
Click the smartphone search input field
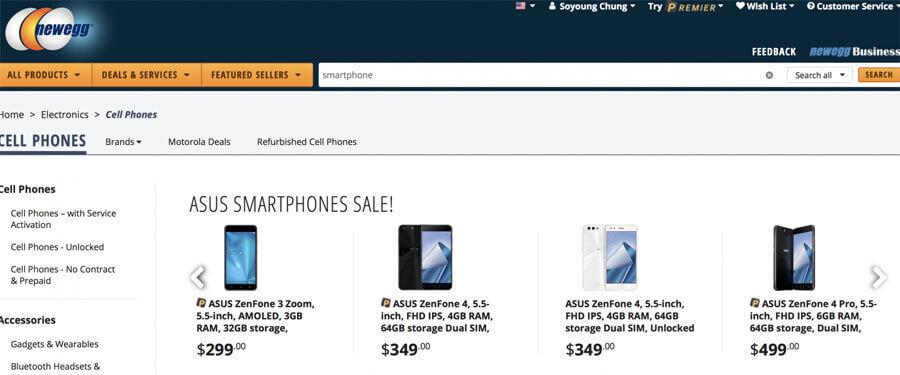[x=540, y=75]
